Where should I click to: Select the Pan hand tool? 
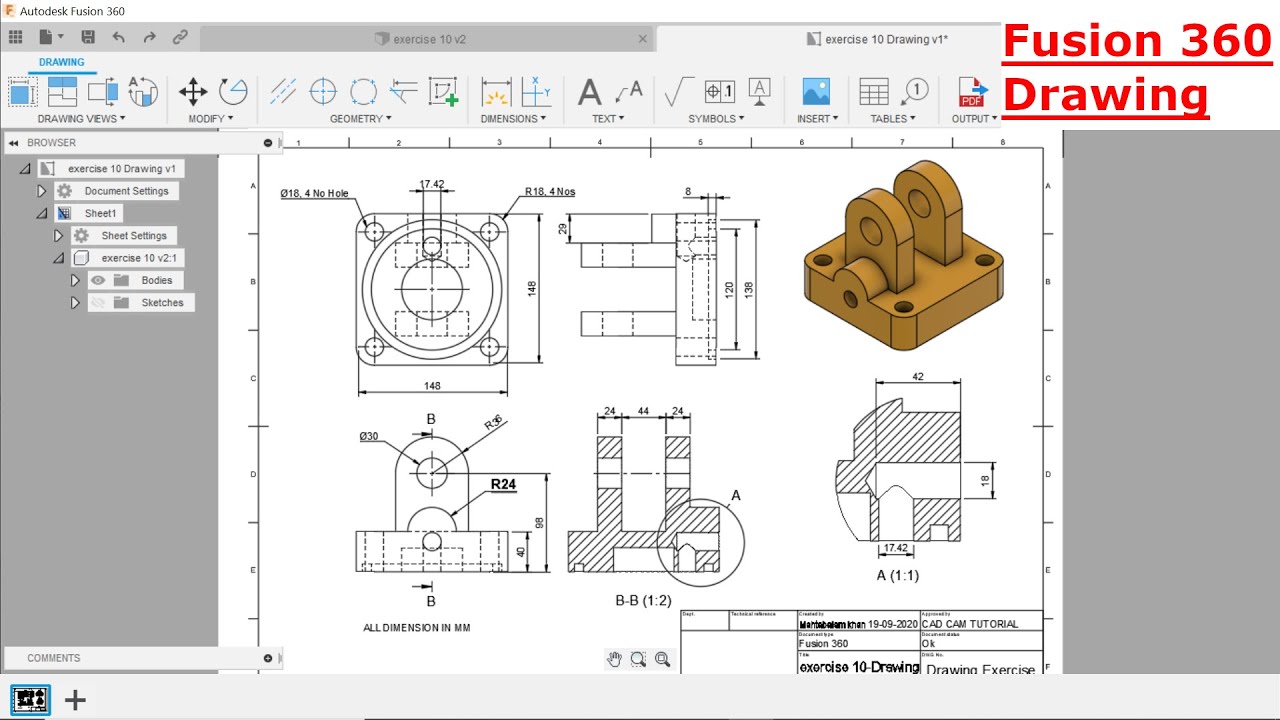[614, 659]
